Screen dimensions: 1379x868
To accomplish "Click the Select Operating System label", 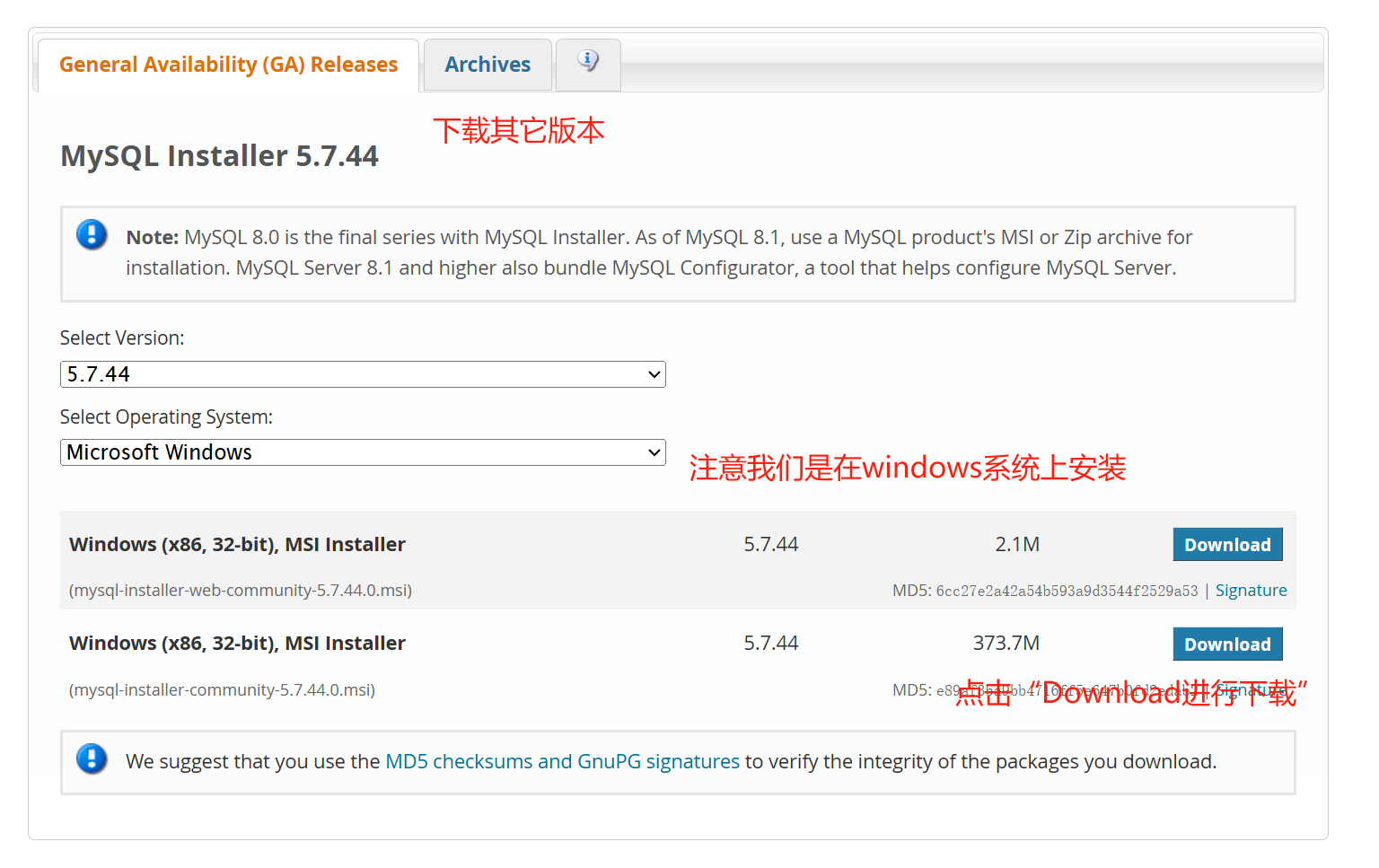I will pos(166,416).
